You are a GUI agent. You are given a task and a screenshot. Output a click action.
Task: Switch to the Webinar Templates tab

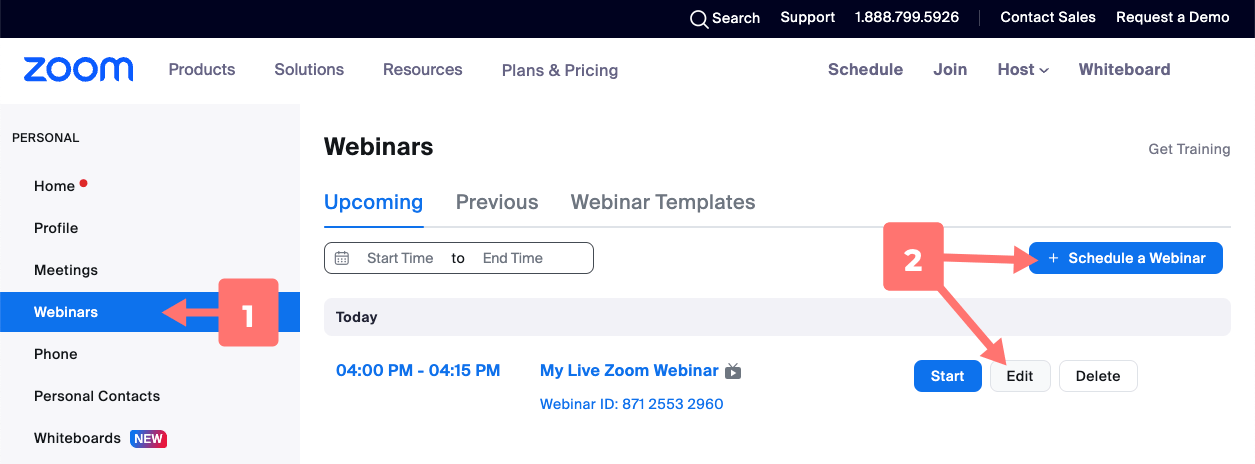tap(663, 202)
